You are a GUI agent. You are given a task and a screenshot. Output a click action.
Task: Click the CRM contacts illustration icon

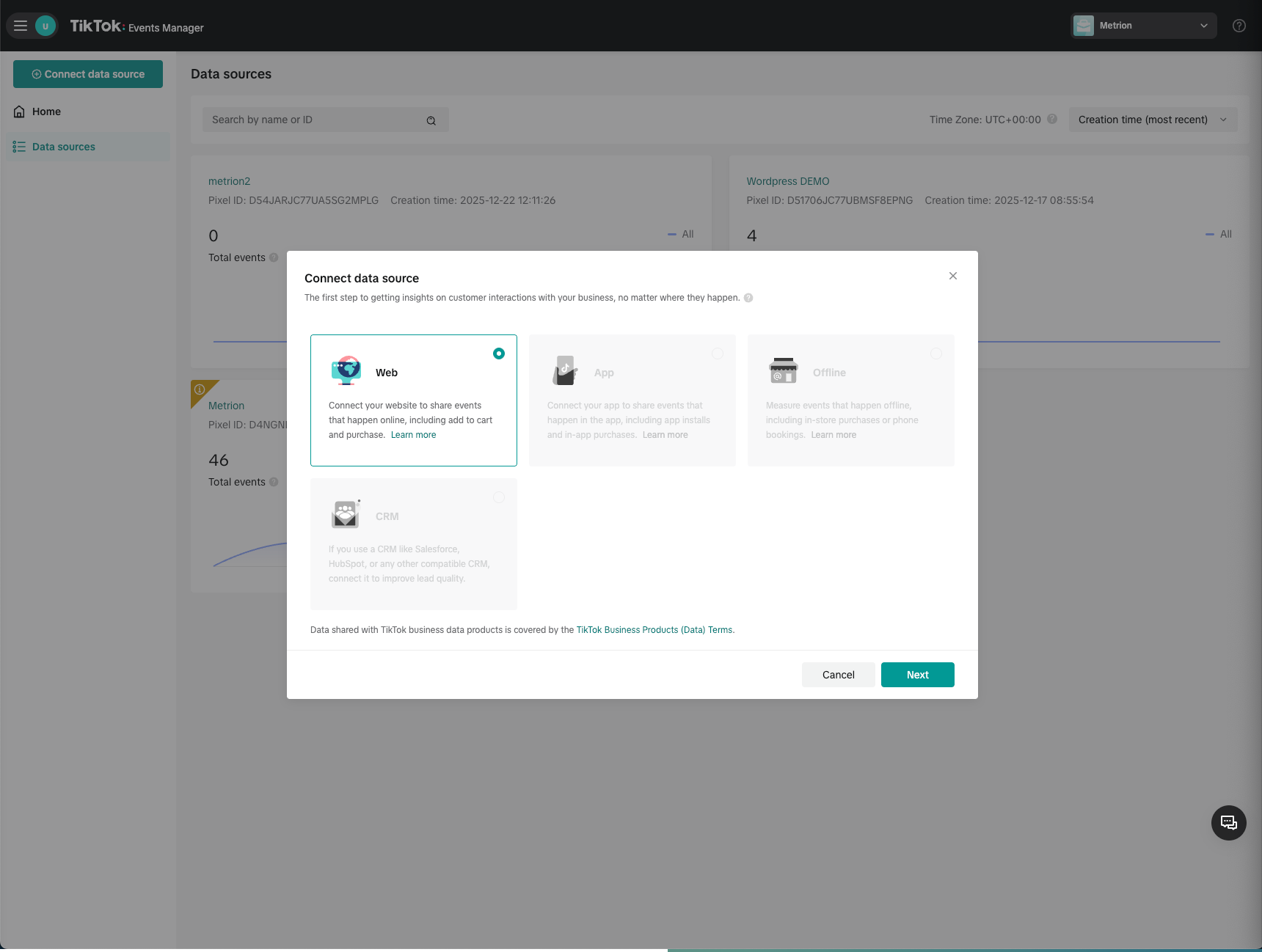(x=346, y=514)
